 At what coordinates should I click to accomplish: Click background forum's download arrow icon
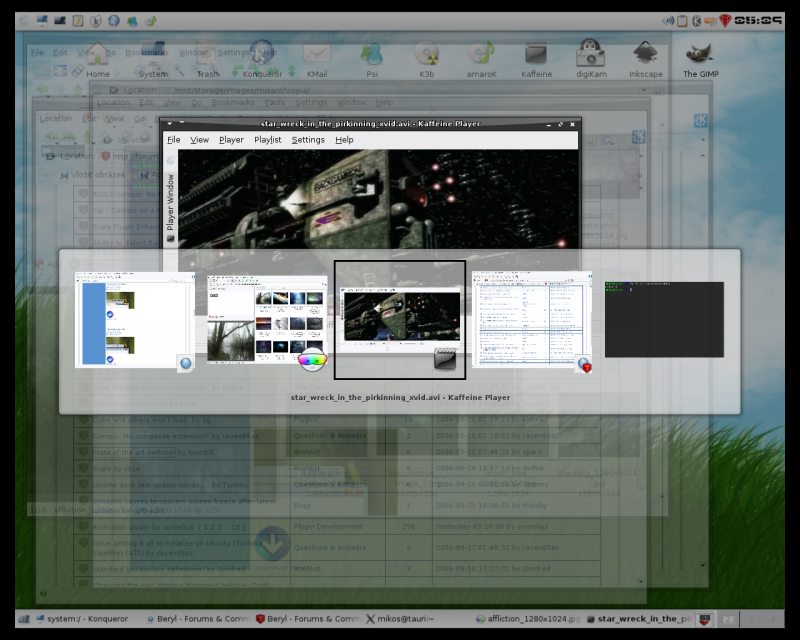tap(272, 544)
